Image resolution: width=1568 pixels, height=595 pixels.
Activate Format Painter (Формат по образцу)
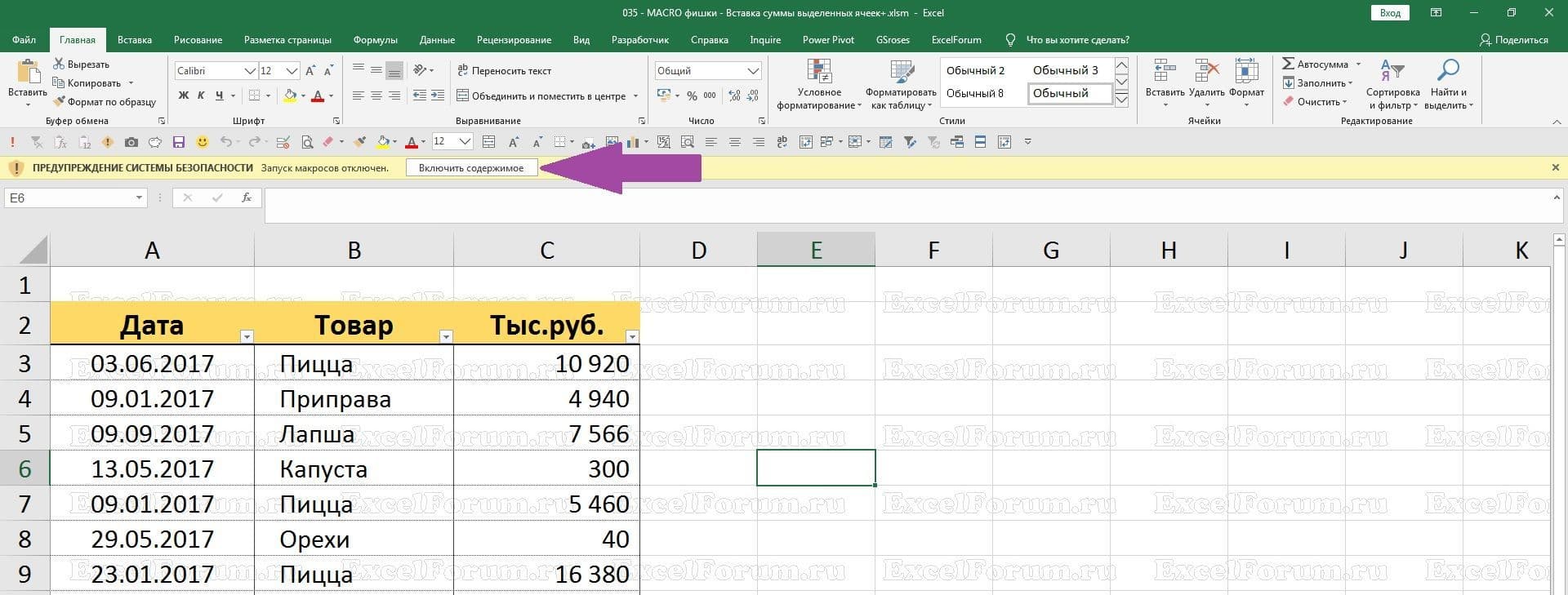(x=105, y=102)
